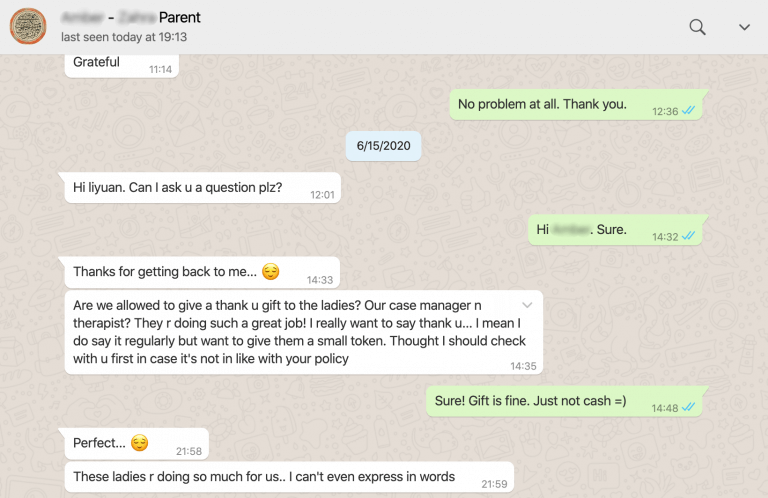This screenshot has width=768, height=498.
Task: Open the chat menu chevron in the header
Action: click(744, 27)
